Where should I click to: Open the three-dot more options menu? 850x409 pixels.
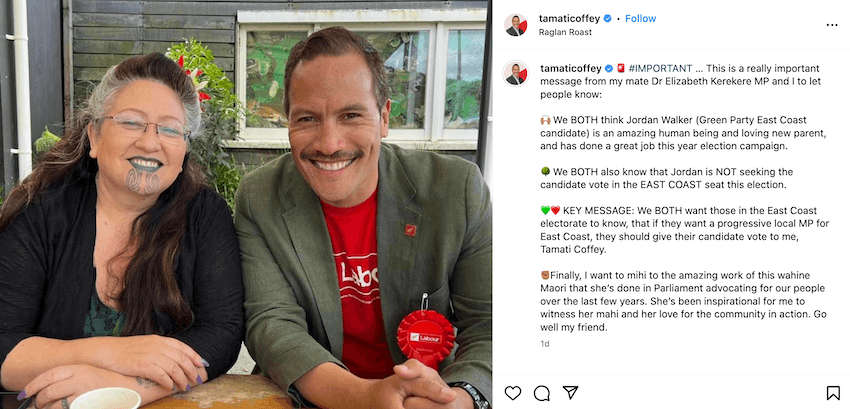[832, 25]
